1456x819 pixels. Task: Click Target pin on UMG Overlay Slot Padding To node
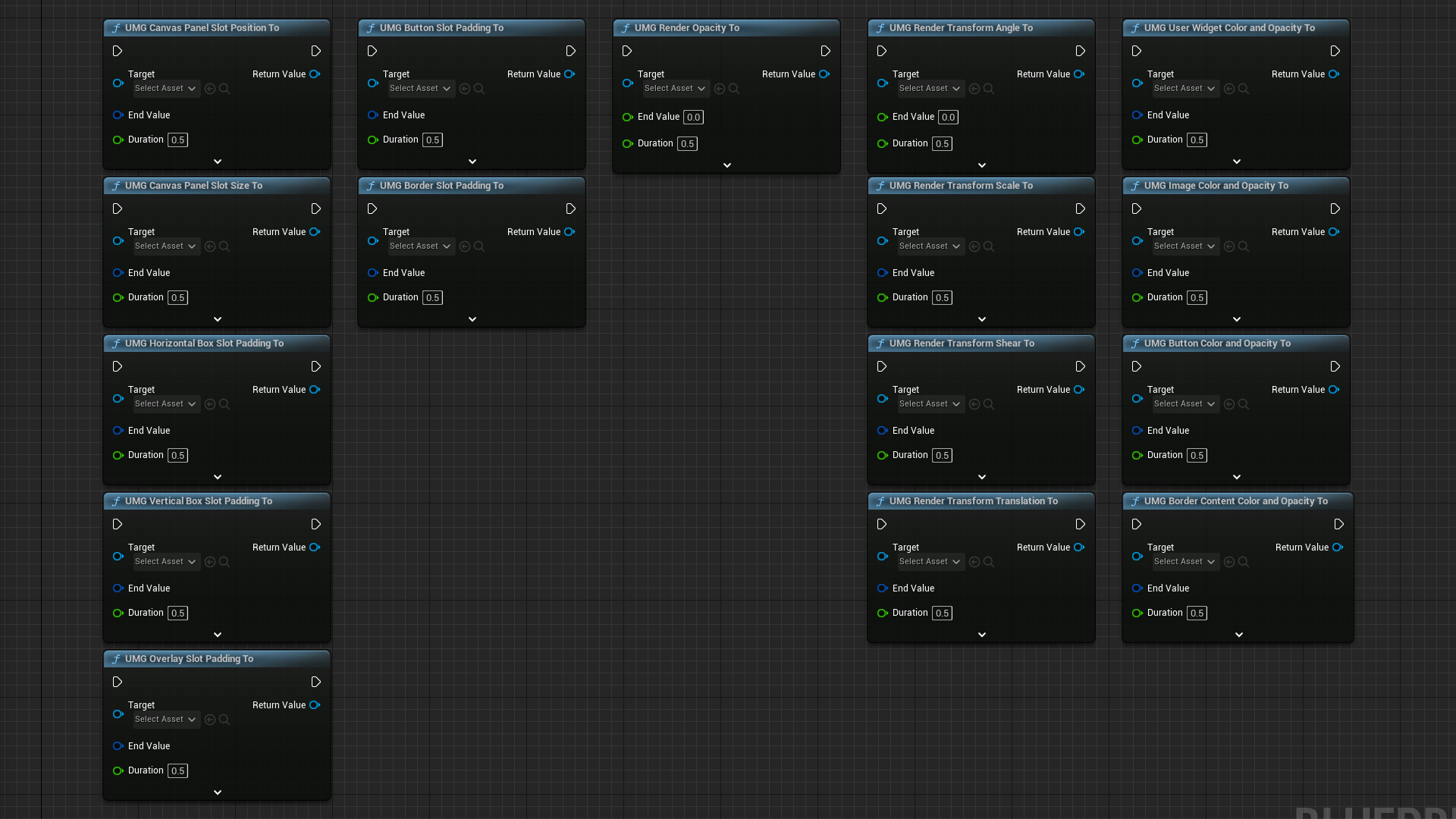tap(118, 714)
